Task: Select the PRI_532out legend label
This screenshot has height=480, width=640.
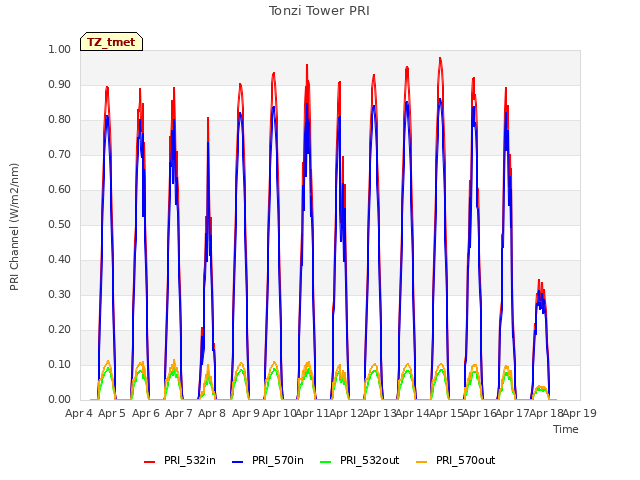Action: click(x=369, y=460)
